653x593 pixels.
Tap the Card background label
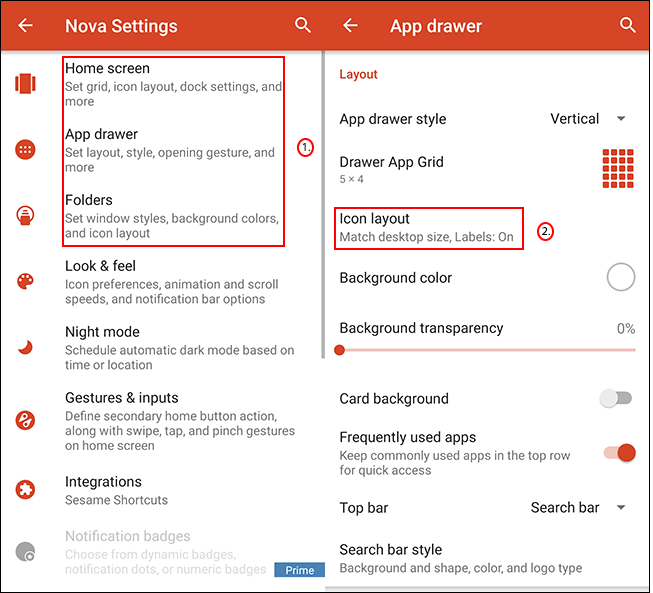[x=394, y=399]
